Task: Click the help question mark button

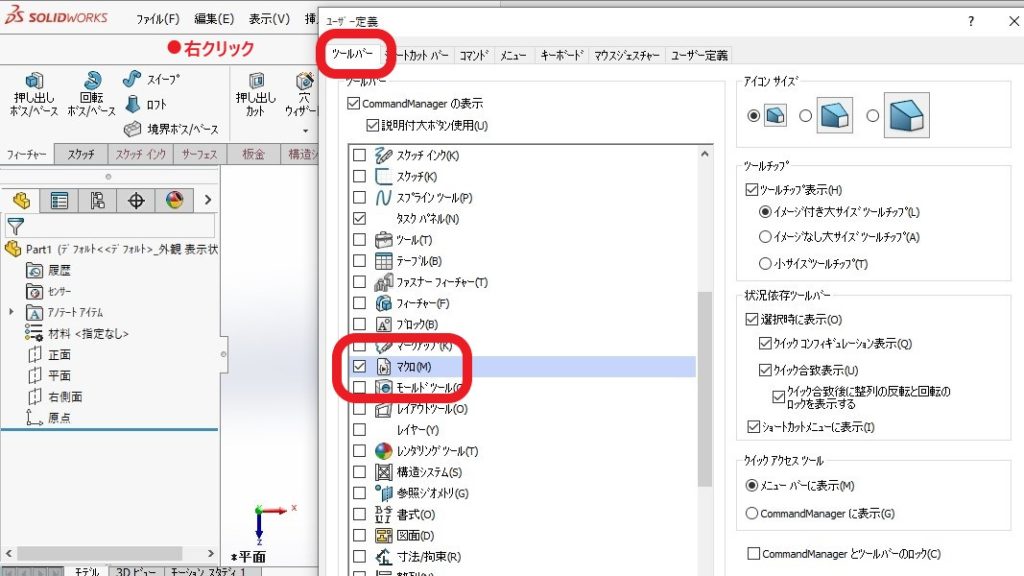Action: point(970,21)
